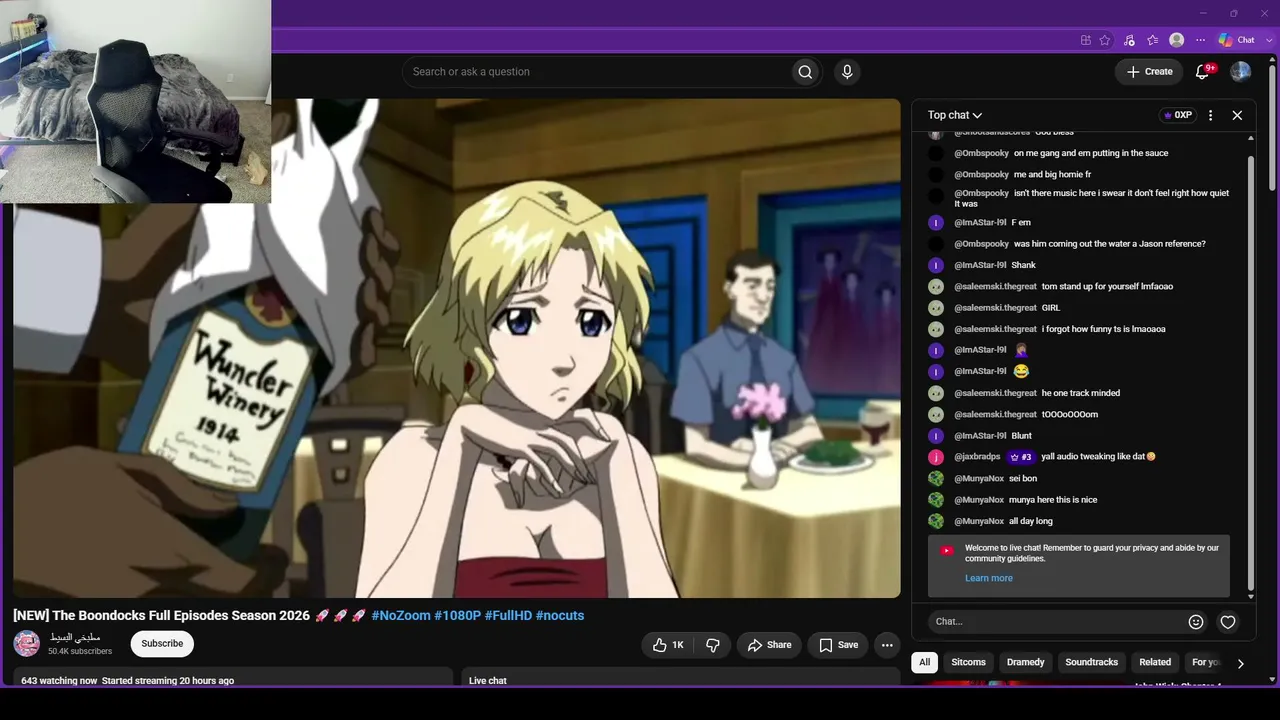Screen dimensions: 1280x720
Task: Click the channel avatar below the video title
Action: 27,643
